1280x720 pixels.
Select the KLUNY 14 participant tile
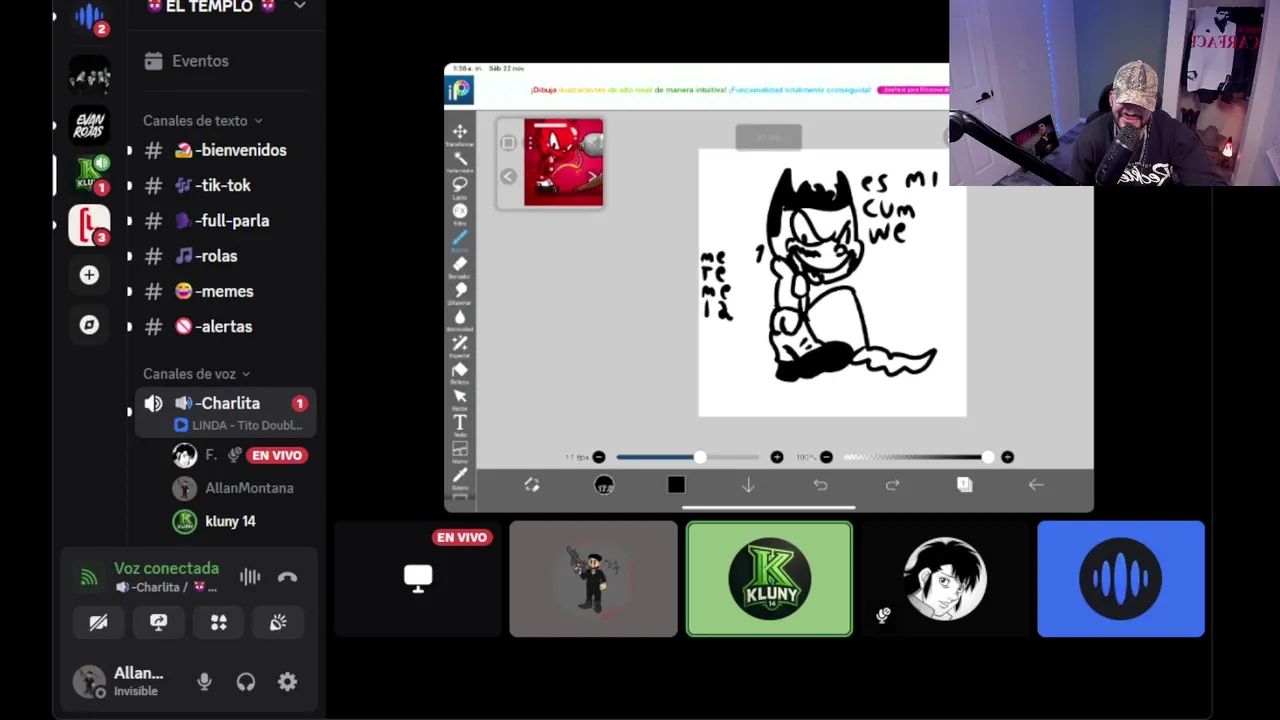click(x=769, y=579)
